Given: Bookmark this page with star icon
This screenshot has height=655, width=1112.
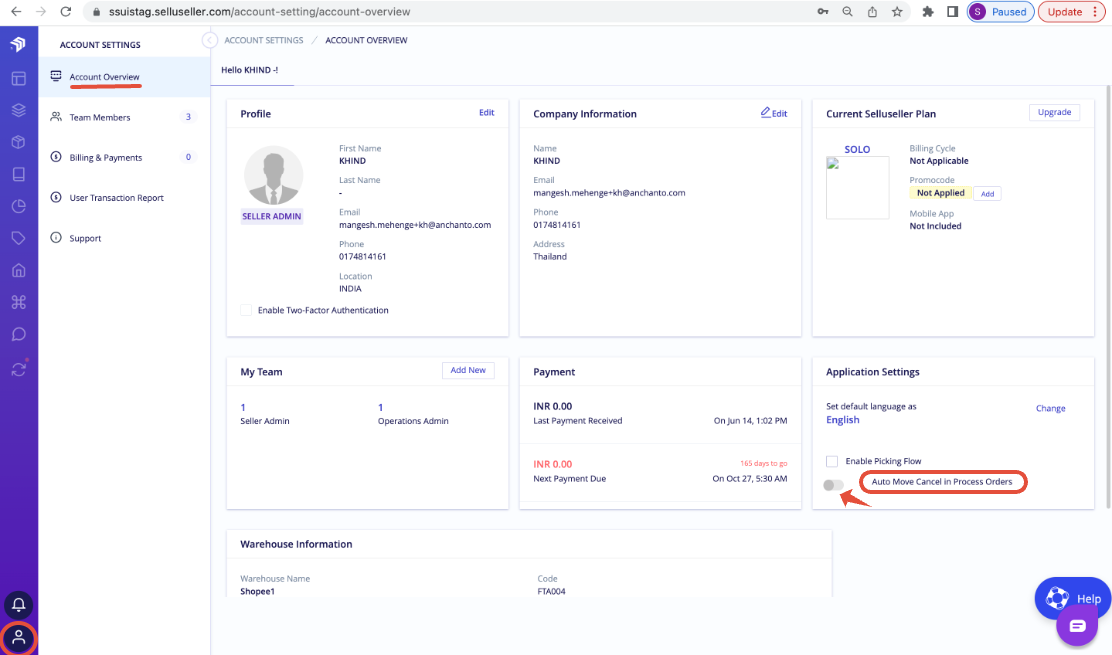Looking at the screenshot, I should click(897, 11).
